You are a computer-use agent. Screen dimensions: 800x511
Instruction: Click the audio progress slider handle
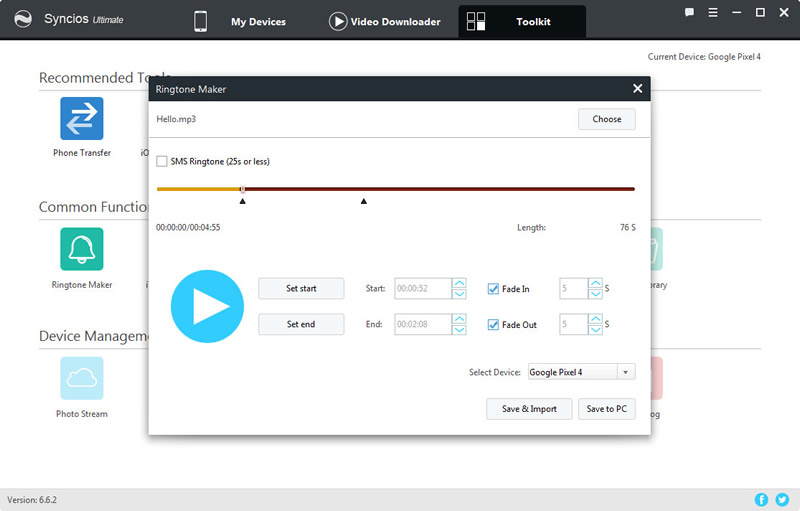(242, 189)
